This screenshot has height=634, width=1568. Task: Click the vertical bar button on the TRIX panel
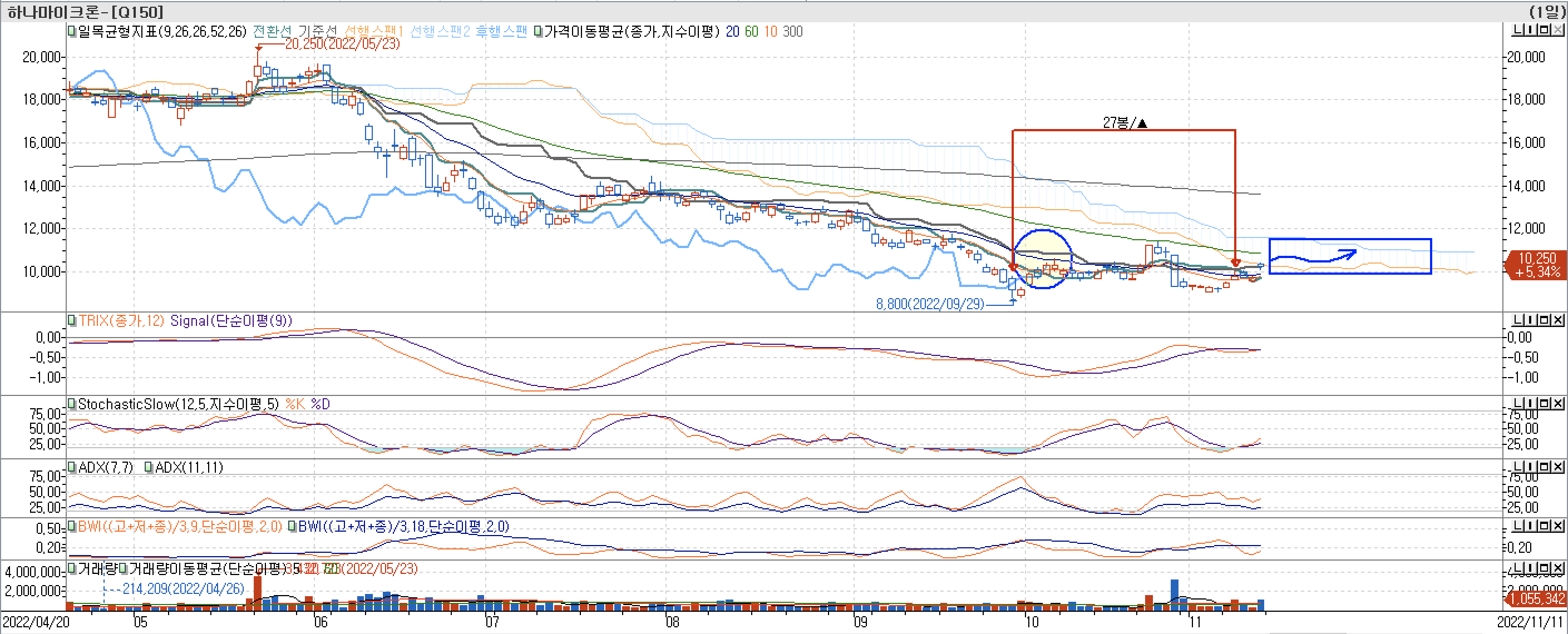(1530, 319)
